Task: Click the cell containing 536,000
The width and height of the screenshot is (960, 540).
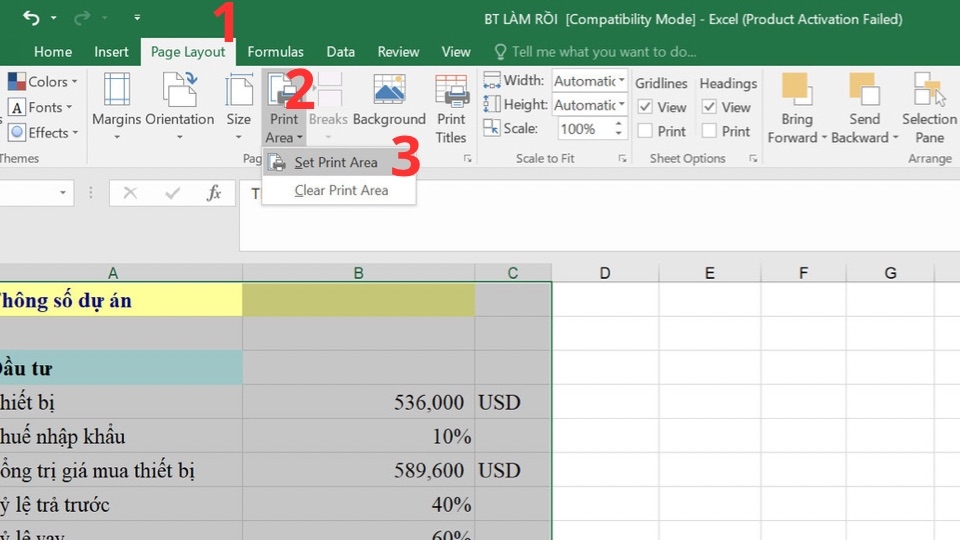Action: pos(358,402)
